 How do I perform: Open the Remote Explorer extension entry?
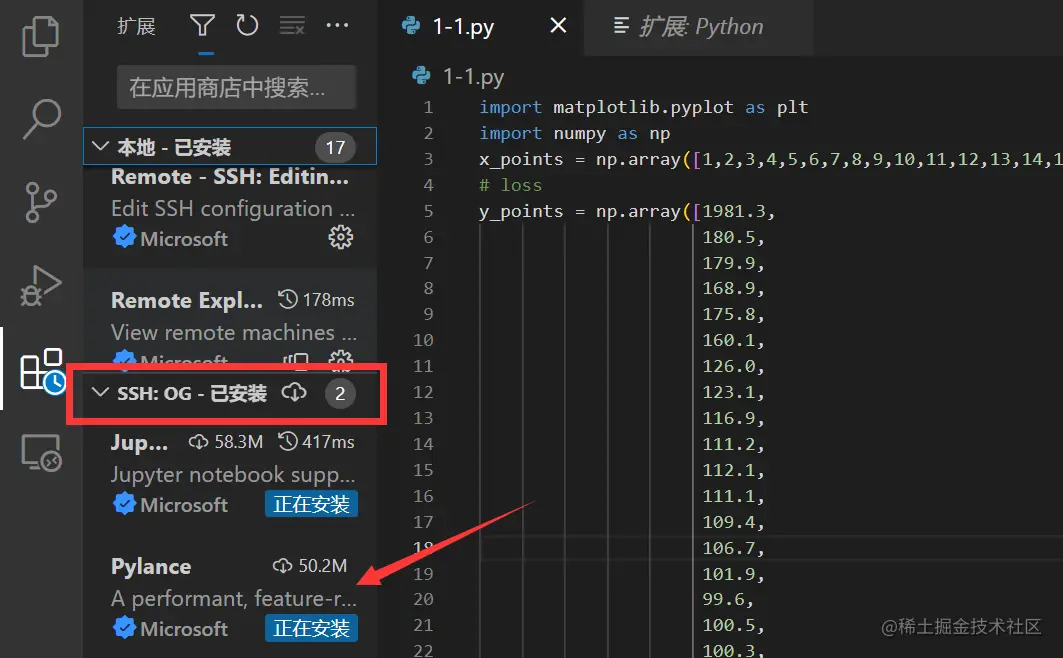(x=230, y=318)
